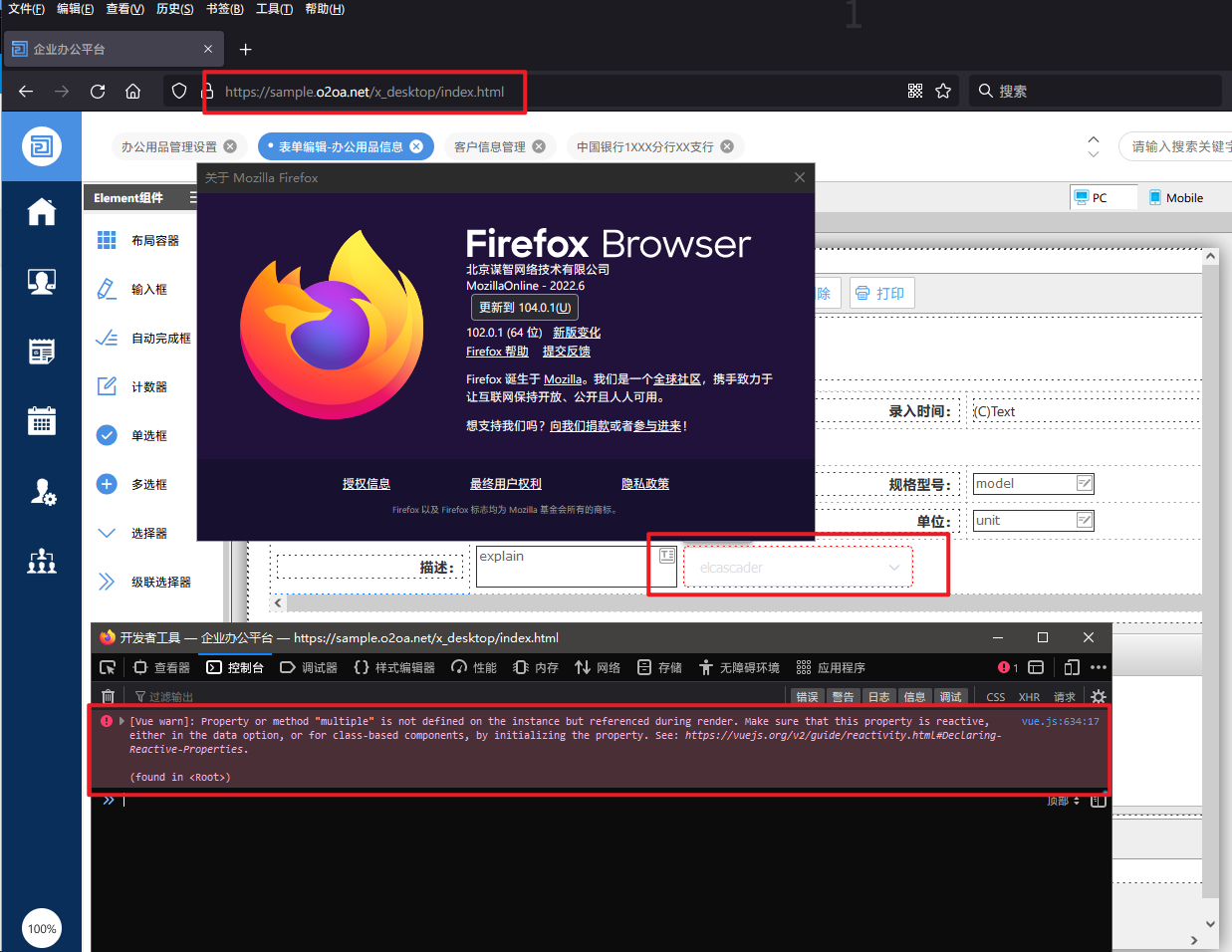Open the meeting presenter icon in sidebar
1232x952 pixels.
tap(42, 282)
